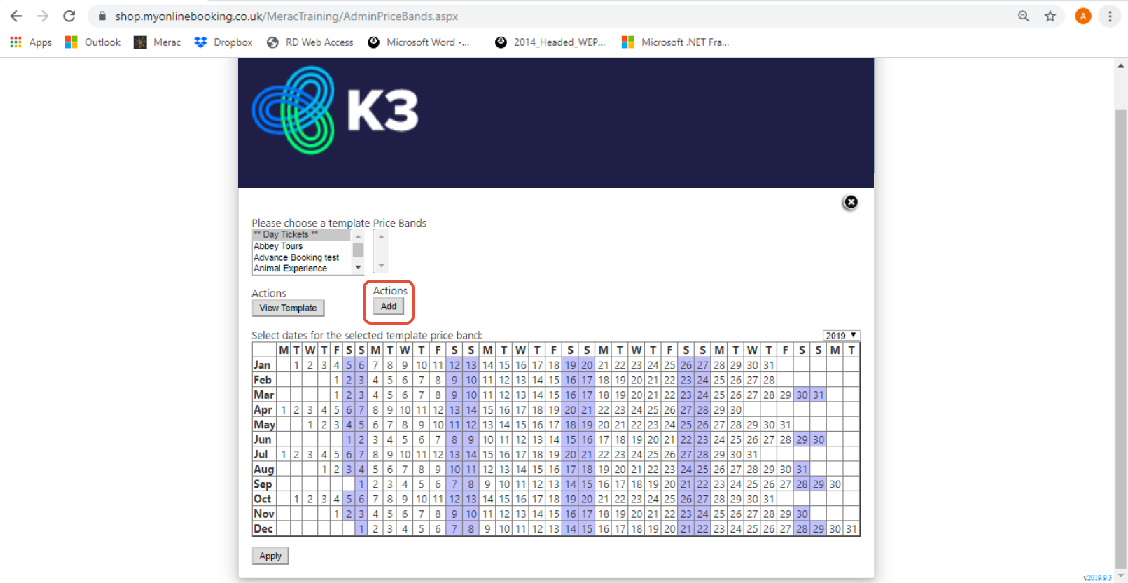The image size is (1128, 583).
Task: Go back with browser back arrow
Action: point(17,16)
